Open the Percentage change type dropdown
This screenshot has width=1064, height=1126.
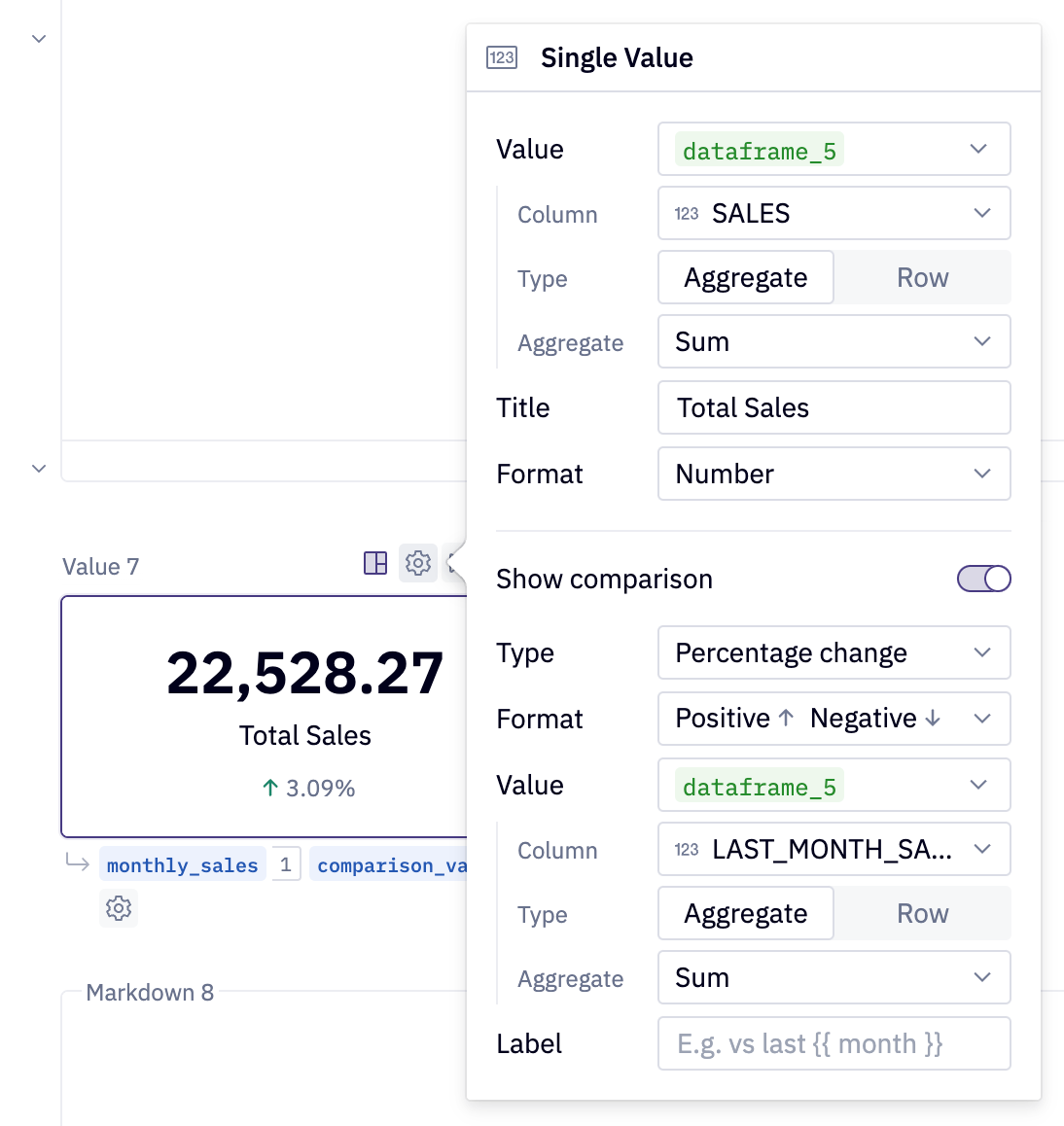click(x=833, y=653)
